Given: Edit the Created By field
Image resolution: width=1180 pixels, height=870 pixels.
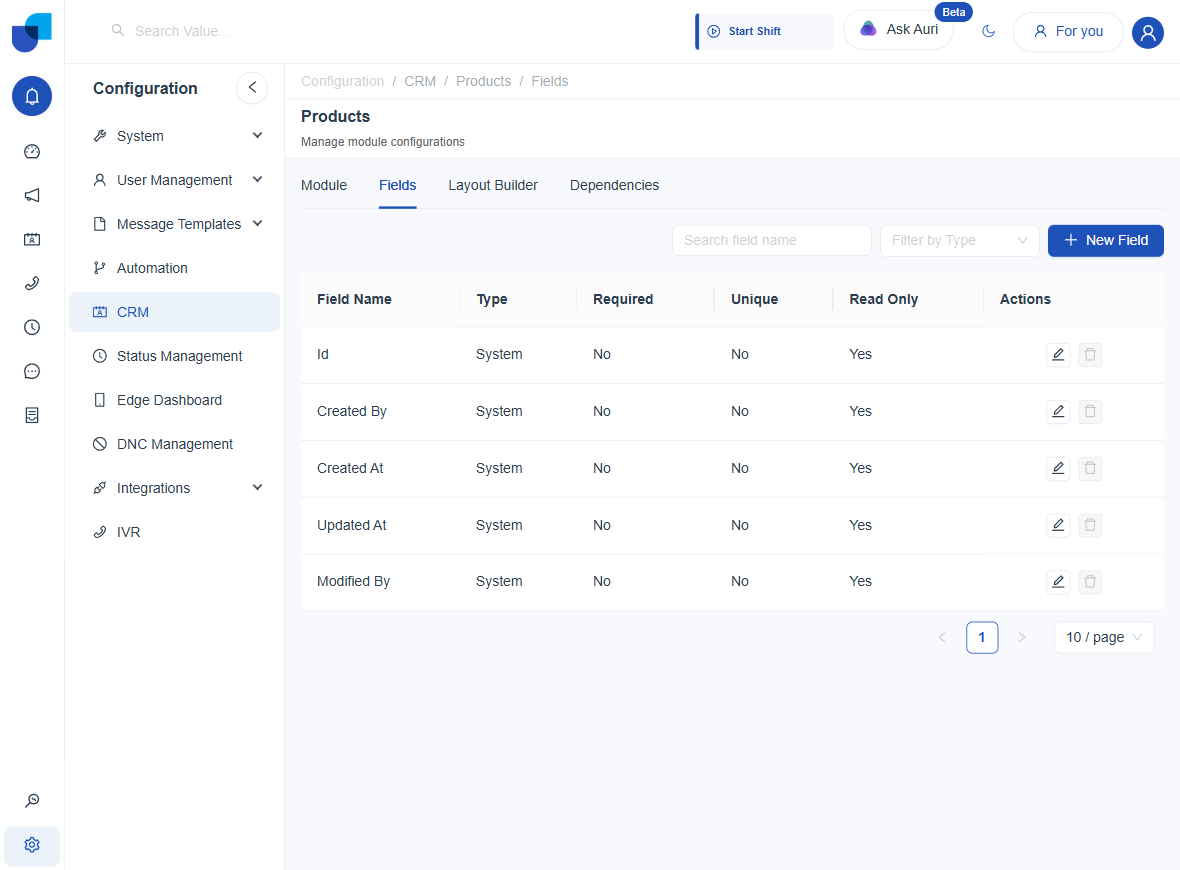Looking at the screenshot, I should (1058, 412).
